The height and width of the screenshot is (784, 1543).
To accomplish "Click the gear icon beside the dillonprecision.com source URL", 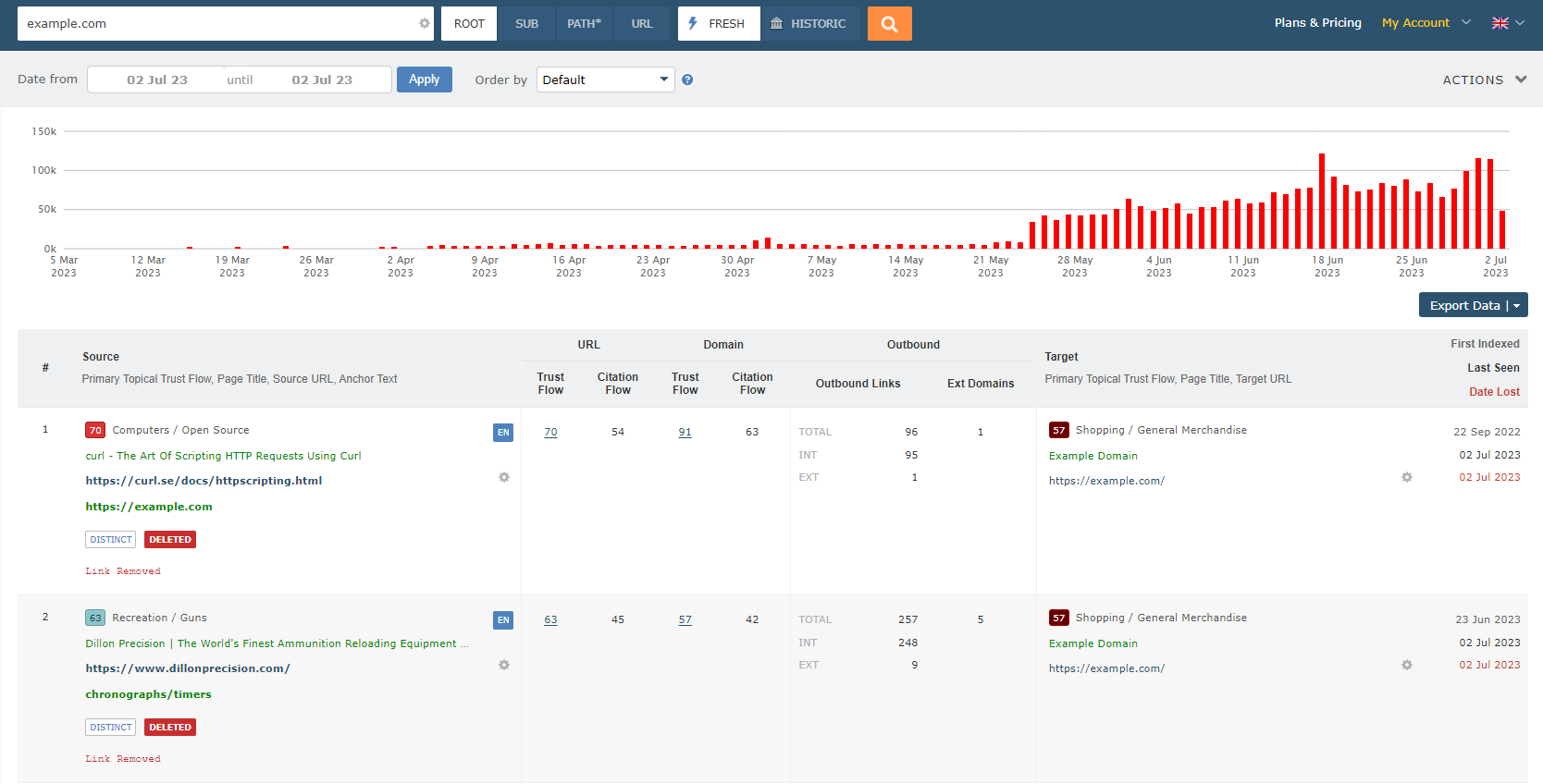I will [x=504, y=666].
